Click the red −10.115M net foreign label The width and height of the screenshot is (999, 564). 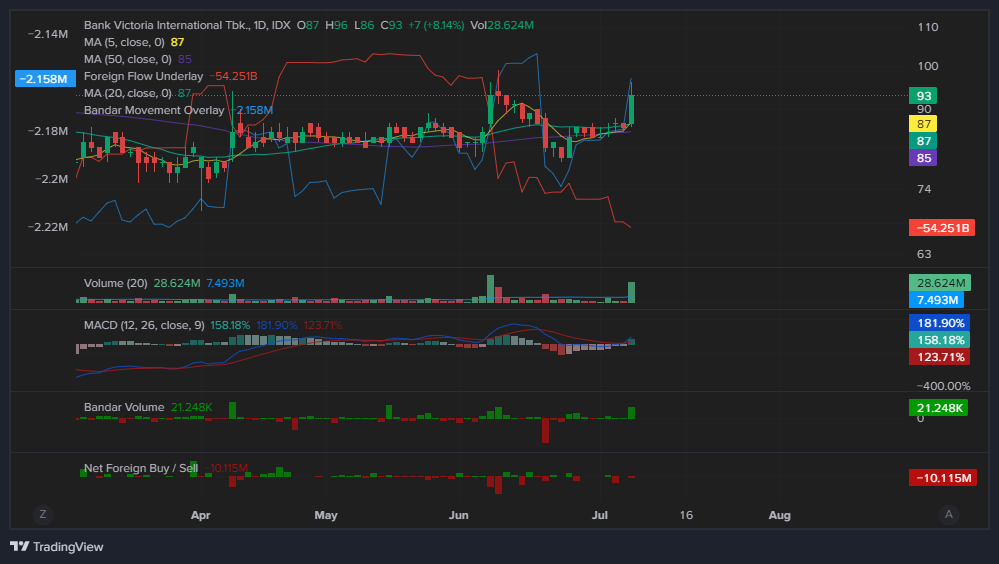click(943, 478)
